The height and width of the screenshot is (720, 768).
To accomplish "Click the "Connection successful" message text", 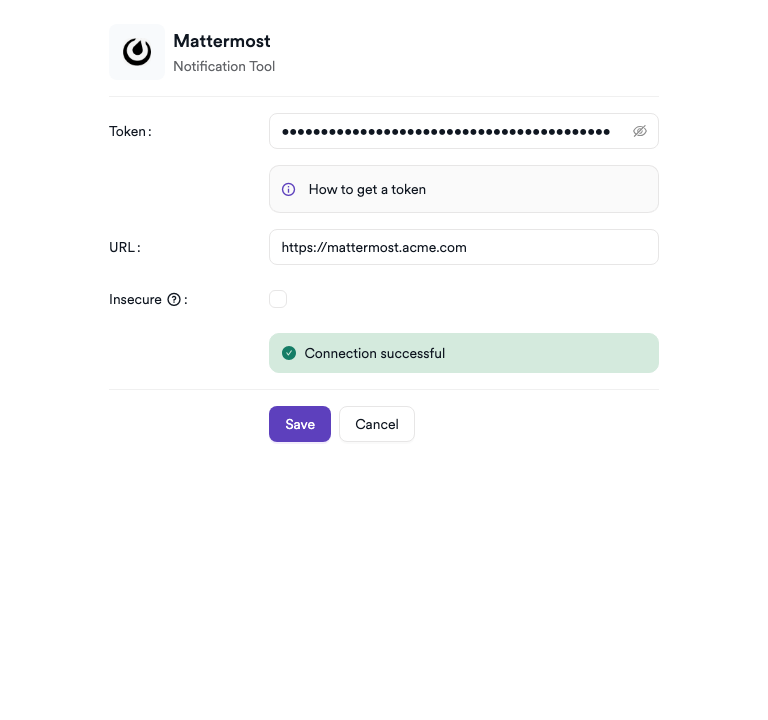I will click(x=375, y=353).
